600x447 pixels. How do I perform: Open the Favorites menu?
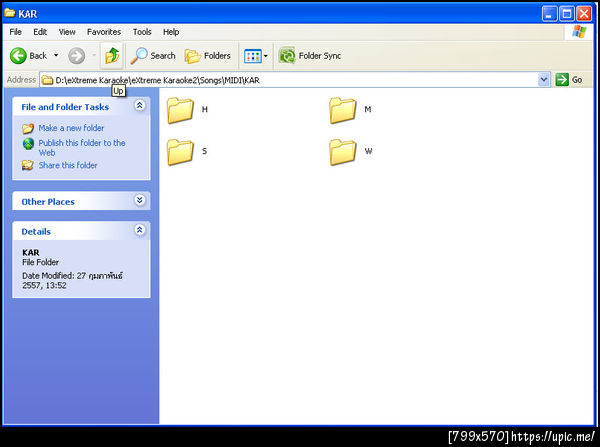point(104,32)
